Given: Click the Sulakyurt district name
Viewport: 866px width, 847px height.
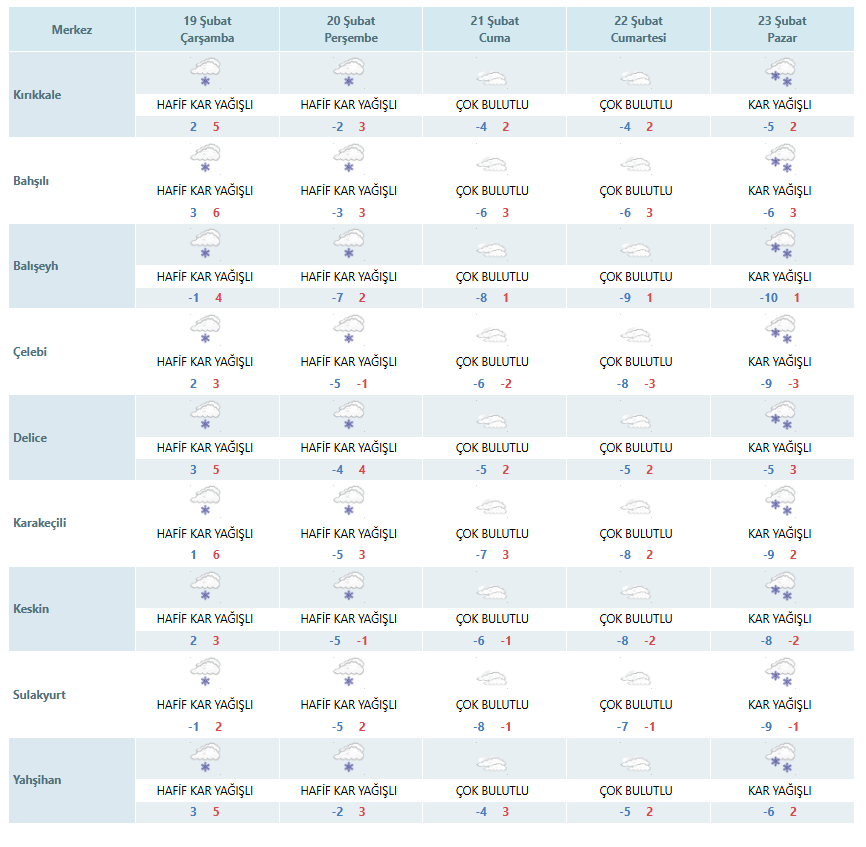Looking at the screenshot, I should 39,694.
